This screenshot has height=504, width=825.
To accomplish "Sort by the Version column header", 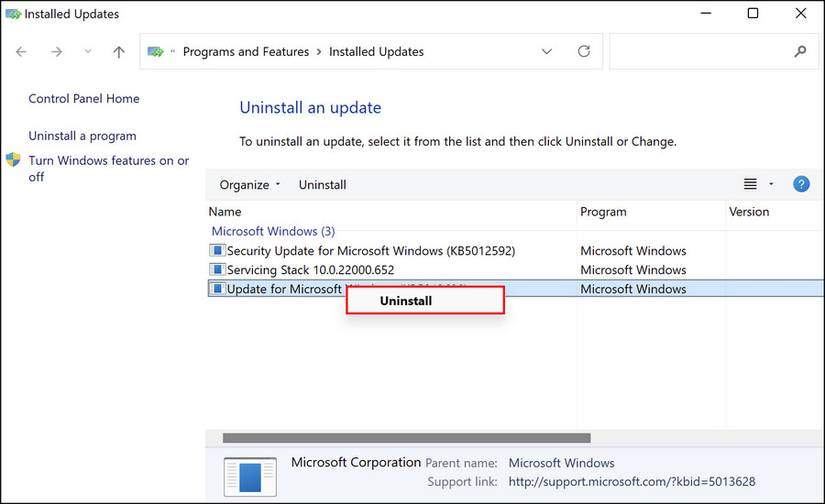I will tap(749, 211).
